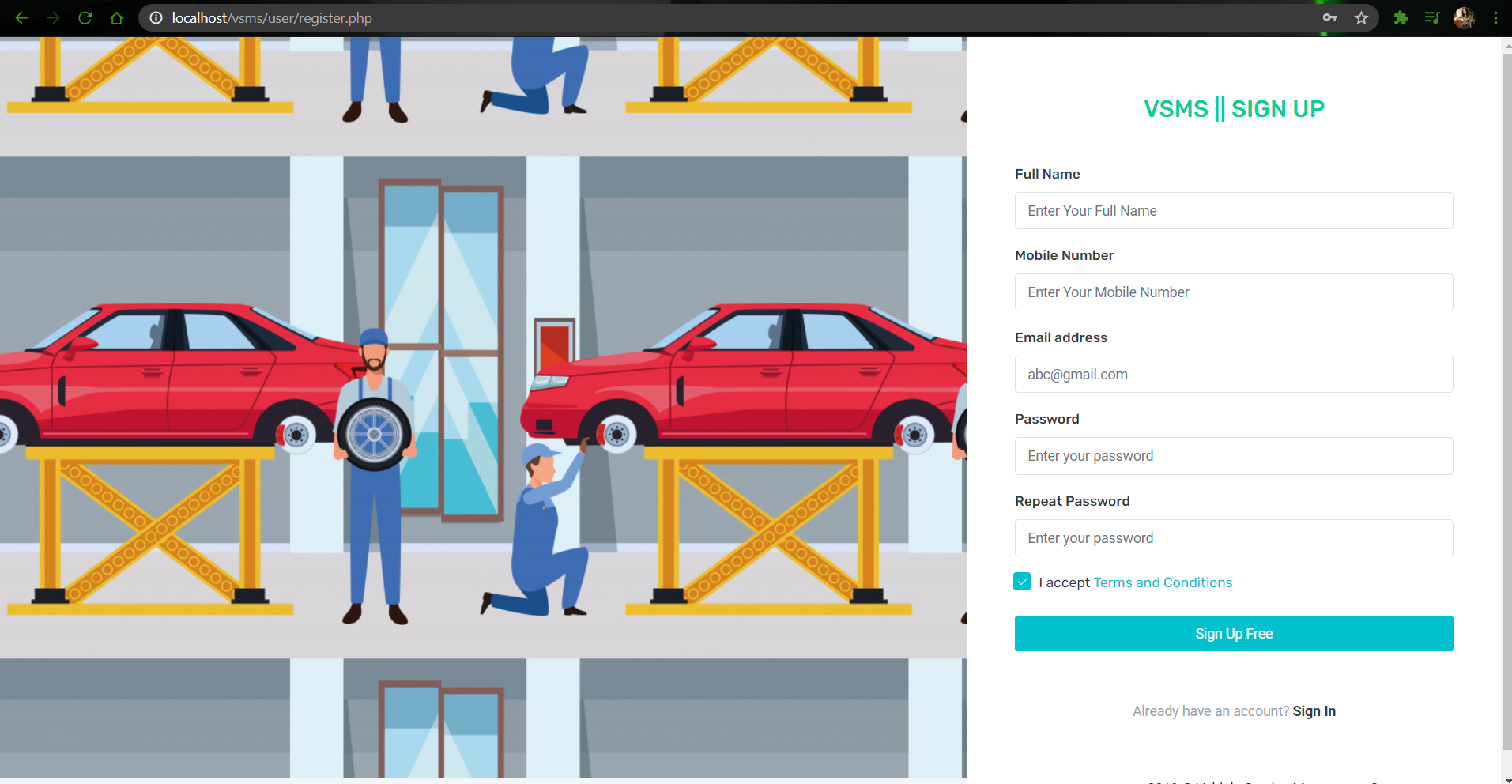Click the browser back navigation arrow
The width and height of the screenshot is (1512, 784).
pyautogui.click(x=21, y=17)
